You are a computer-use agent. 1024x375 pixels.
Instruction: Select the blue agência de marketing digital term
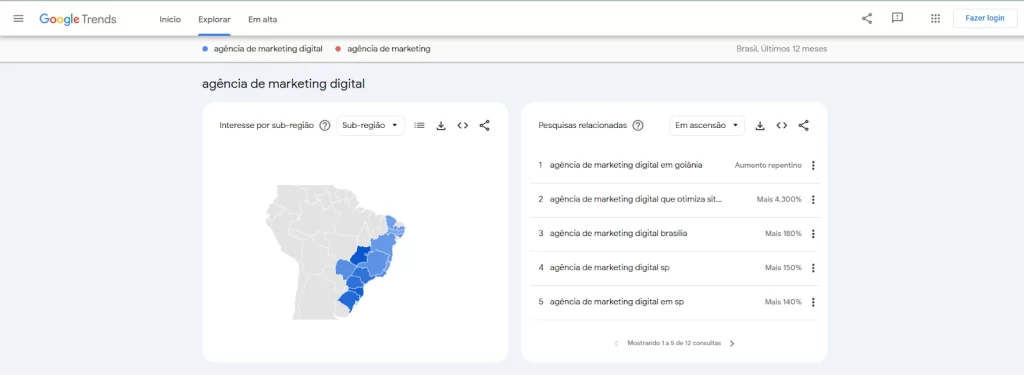point(263,48)
